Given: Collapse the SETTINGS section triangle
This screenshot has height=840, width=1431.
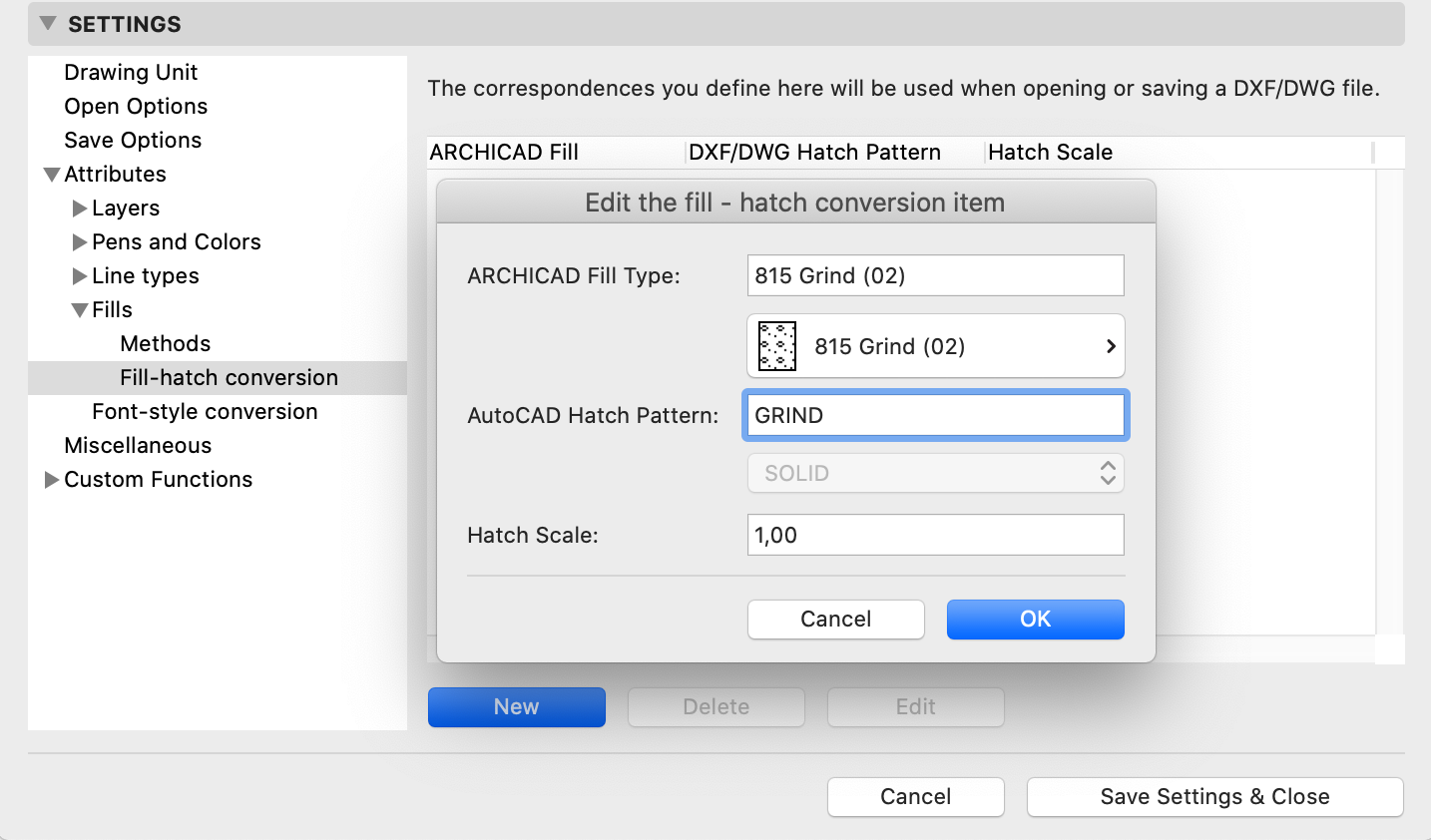Looking at the screenshot, I should (47, 23).
